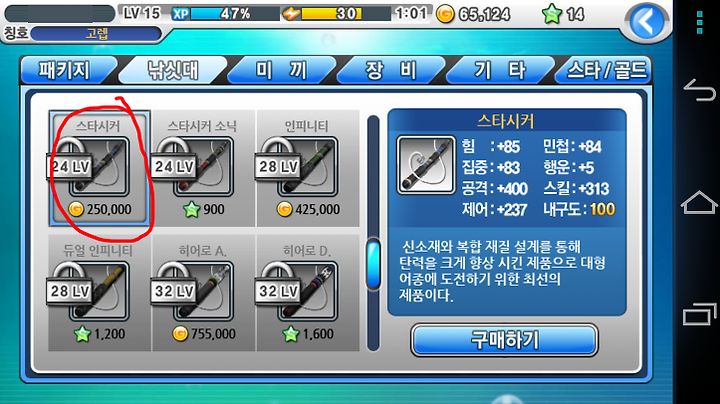Click the blue scrollbar handle
Viewport: 720px width, 404px height.
pos(373,264)
